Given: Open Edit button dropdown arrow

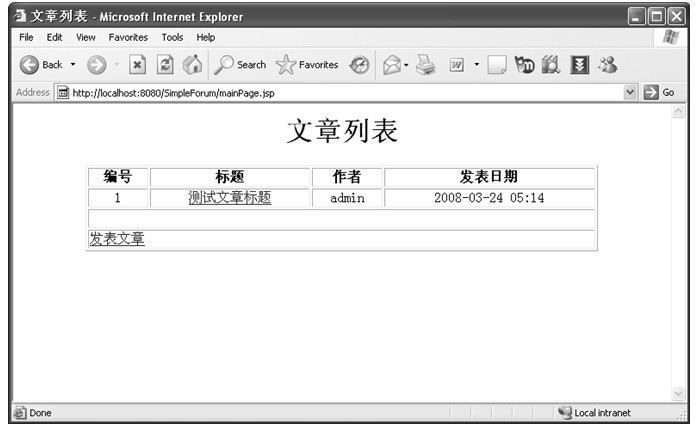Looking at the screenshot, I should point(477,65).
